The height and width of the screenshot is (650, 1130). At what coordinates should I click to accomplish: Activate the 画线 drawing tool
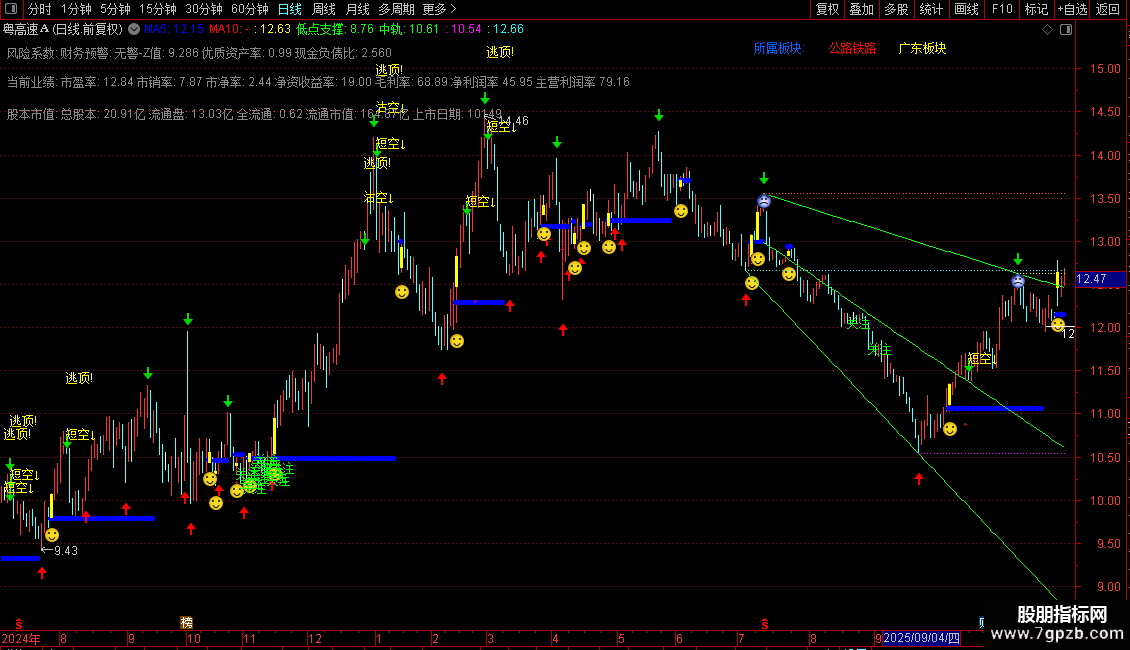click(x=966, y=9)
